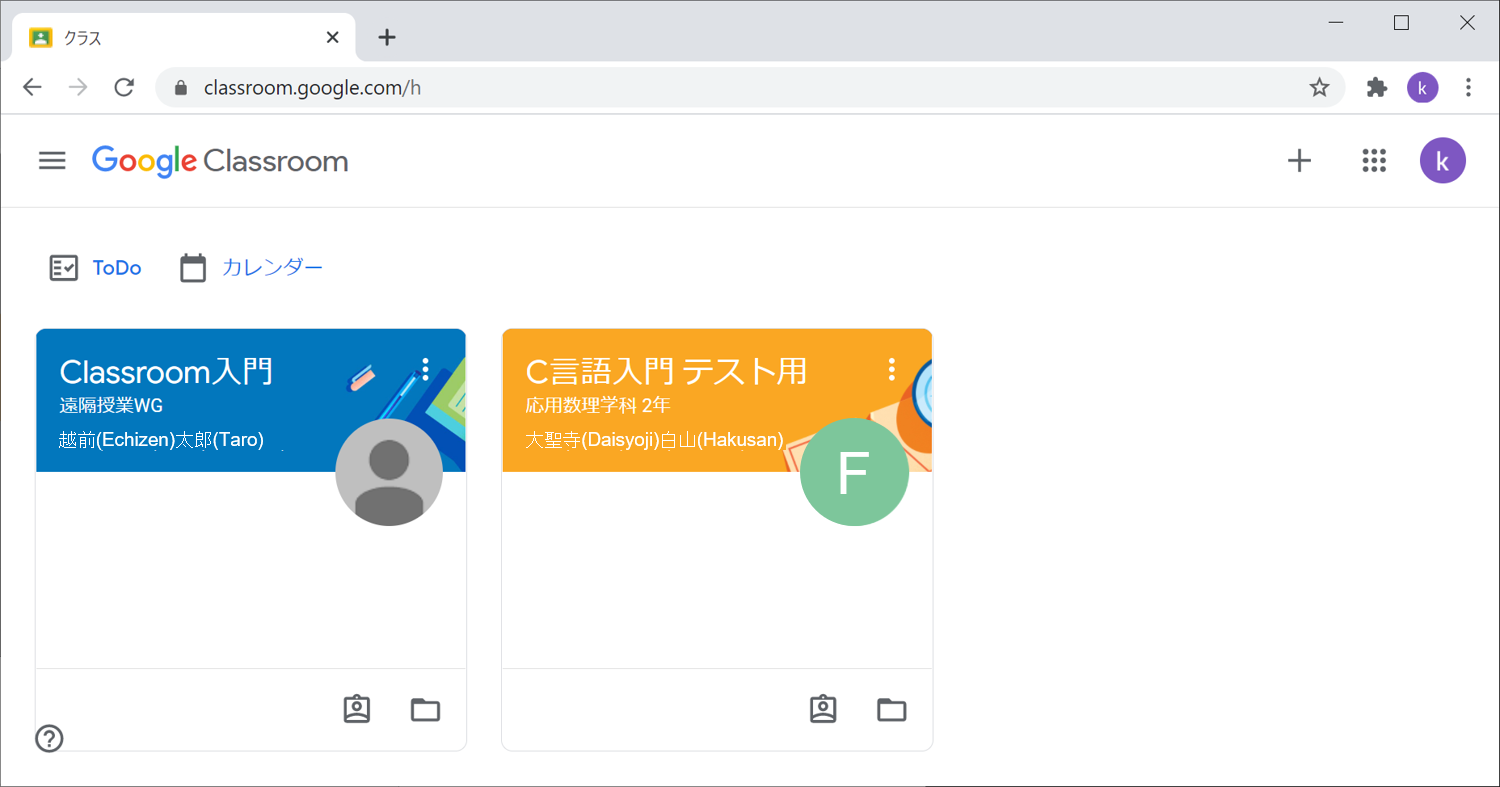Open three-dot menu on C言語入門 card
The height and width of the screenshot is (787, 1500).
click(x=892, y=369)
